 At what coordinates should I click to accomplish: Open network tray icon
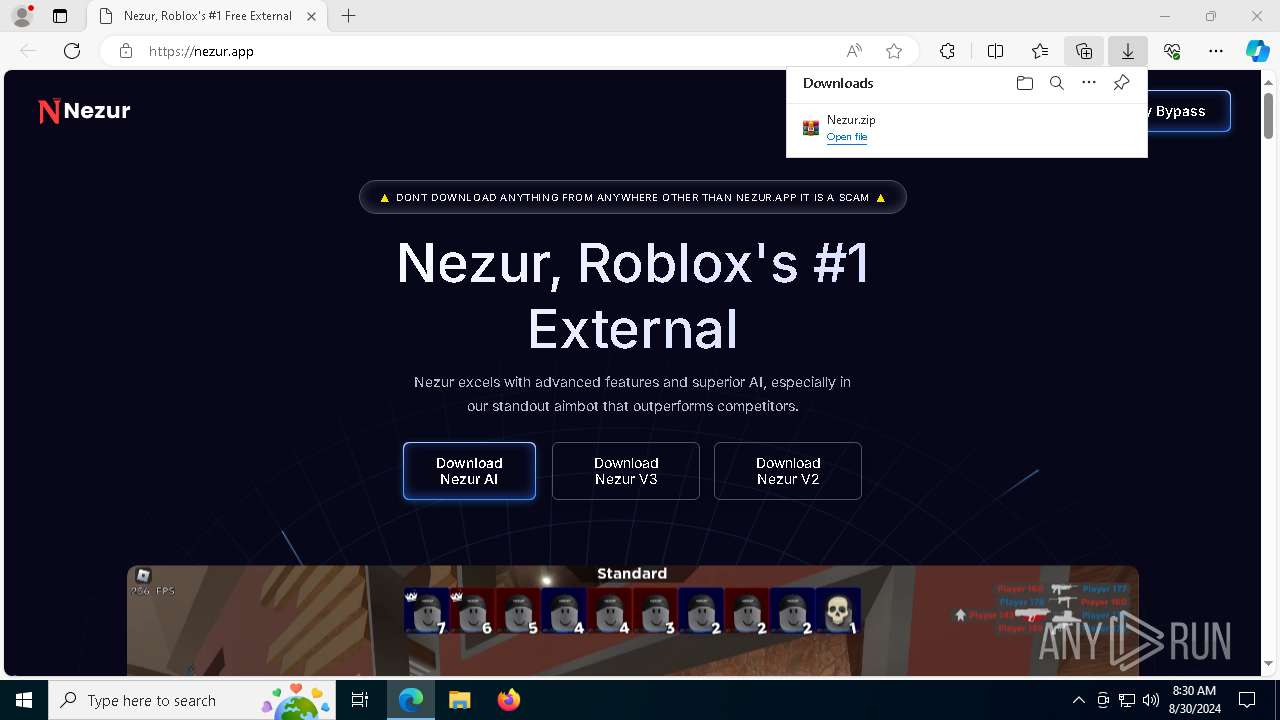click(1127, 700)
